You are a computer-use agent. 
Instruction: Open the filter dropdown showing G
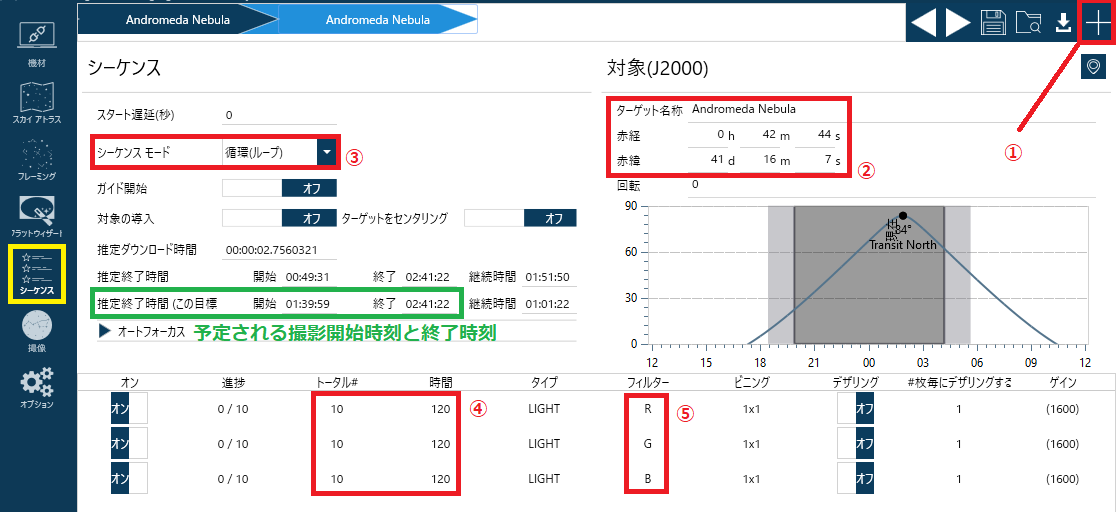[648, 444]
